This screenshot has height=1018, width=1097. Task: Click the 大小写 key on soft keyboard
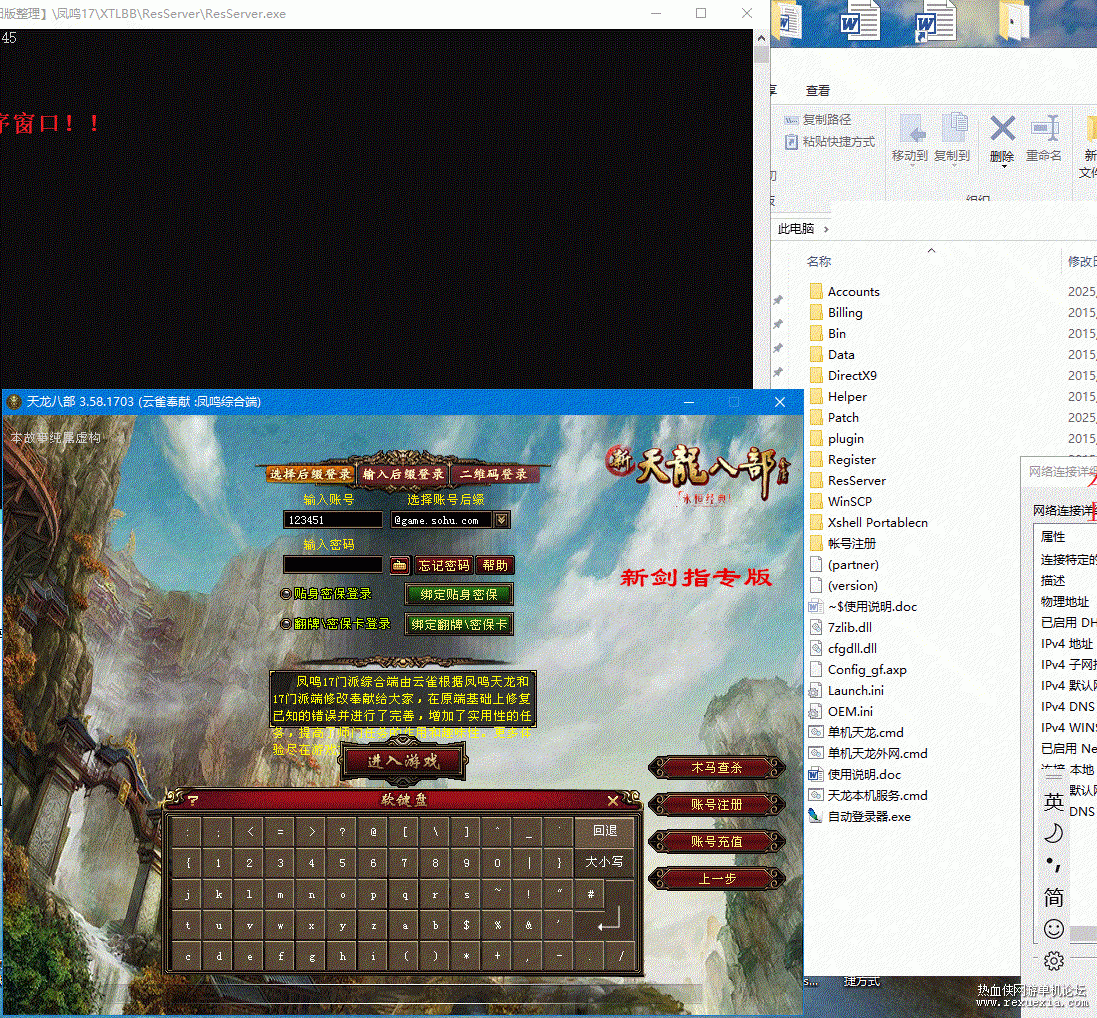tap(604, 862)
